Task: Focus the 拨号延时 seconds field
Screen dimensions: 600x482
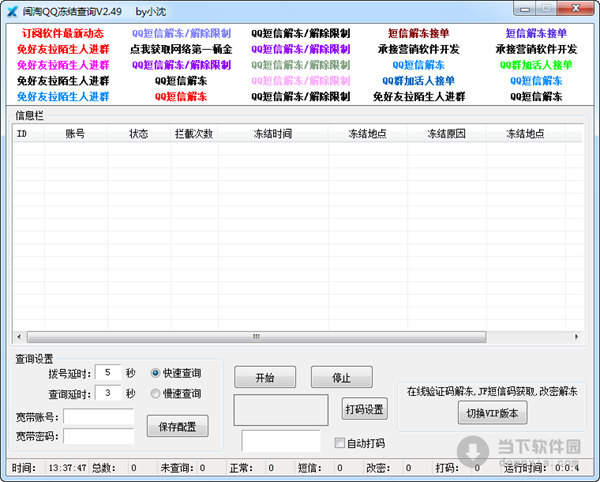Action: [108, 373]
